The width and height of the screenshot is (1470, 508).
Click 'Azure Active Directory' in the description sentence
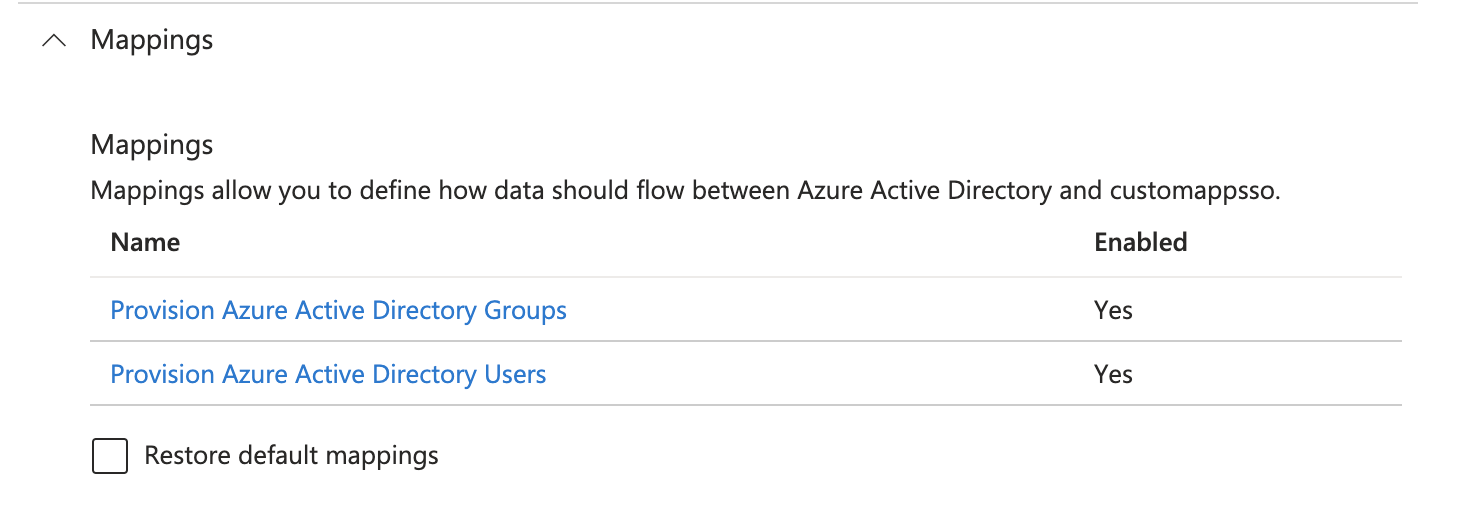pyautogui.click(x=923, y=191)
